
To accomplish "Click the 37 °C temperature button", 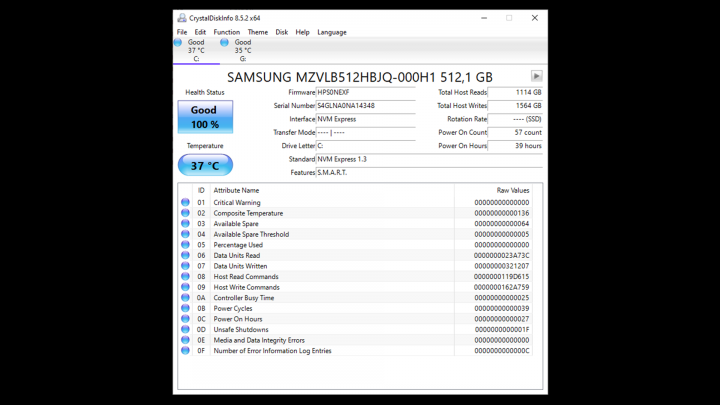I will tap(205, 165).
